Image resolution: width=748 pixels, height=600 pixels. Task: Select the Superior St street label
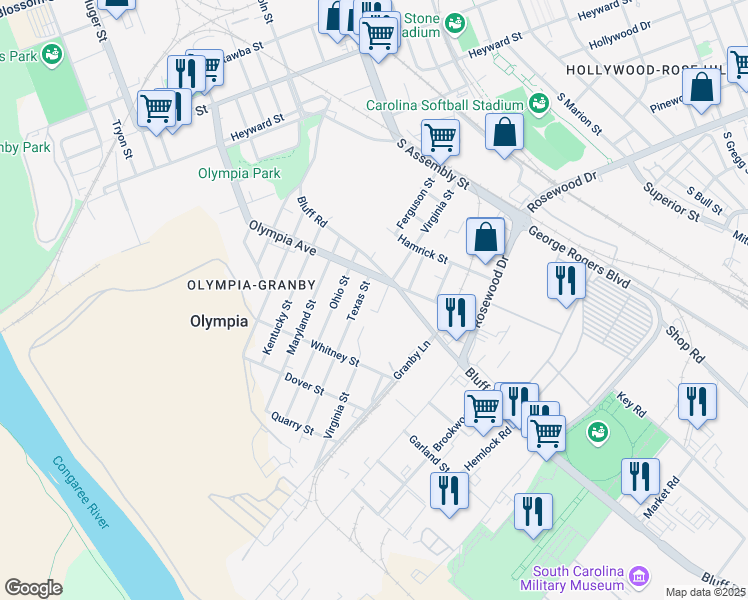click(672, 202)
